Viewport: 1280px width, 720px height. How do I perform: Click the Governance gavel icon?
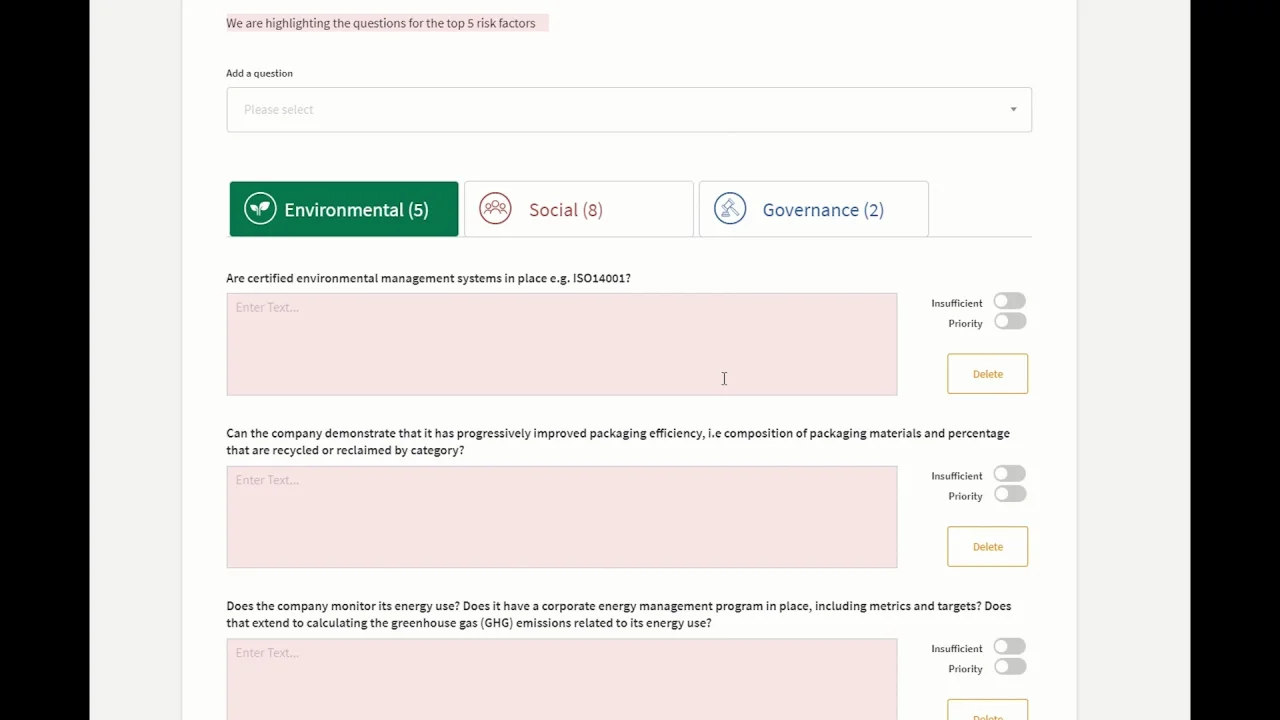pyautogui.click(x=730, y=209)
